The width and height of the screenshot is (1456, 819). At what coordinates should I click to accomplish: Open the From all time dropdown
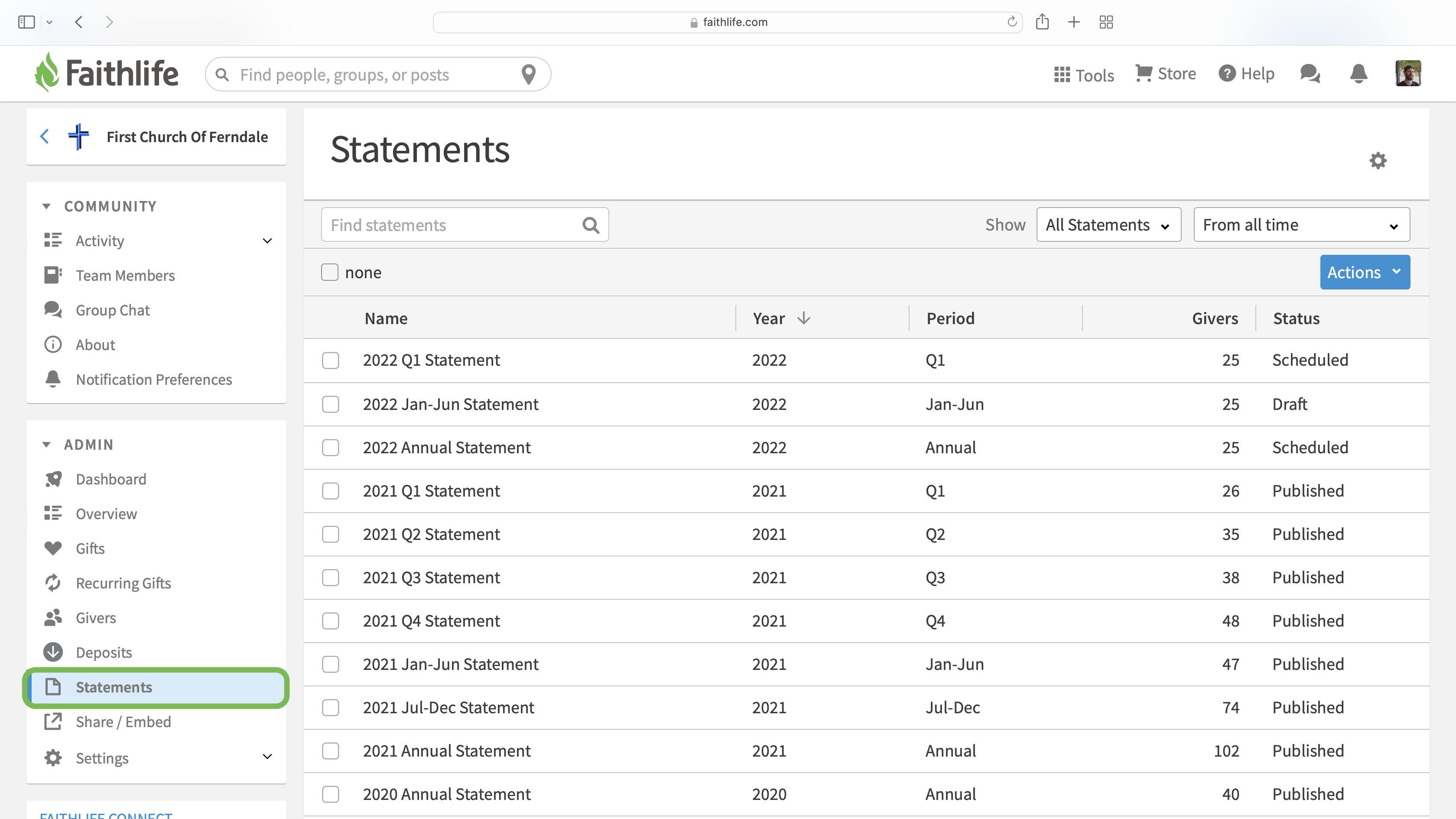(x=1301, y=224)
